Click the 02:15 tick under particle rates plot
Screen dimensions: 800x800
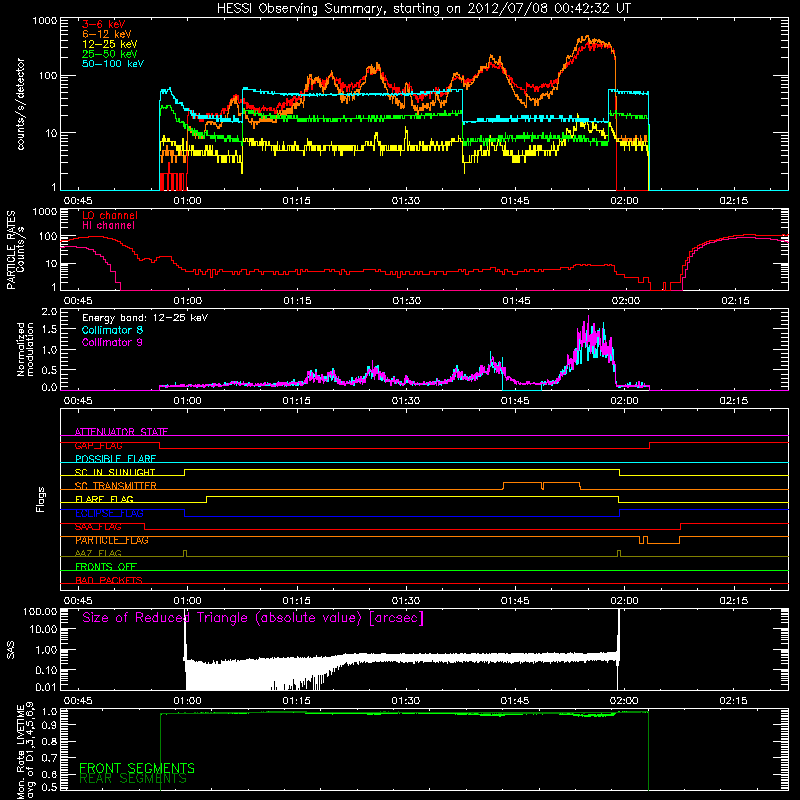(x=735, y=301)
